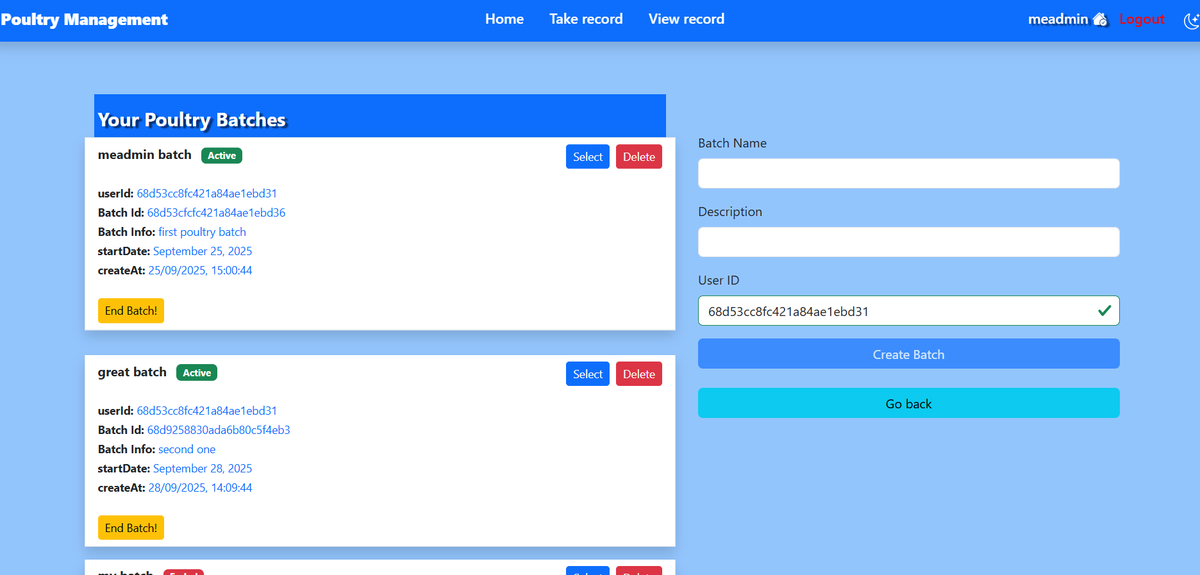Click the meadmin username
1200x575 pixels.
pos(1058,19)
